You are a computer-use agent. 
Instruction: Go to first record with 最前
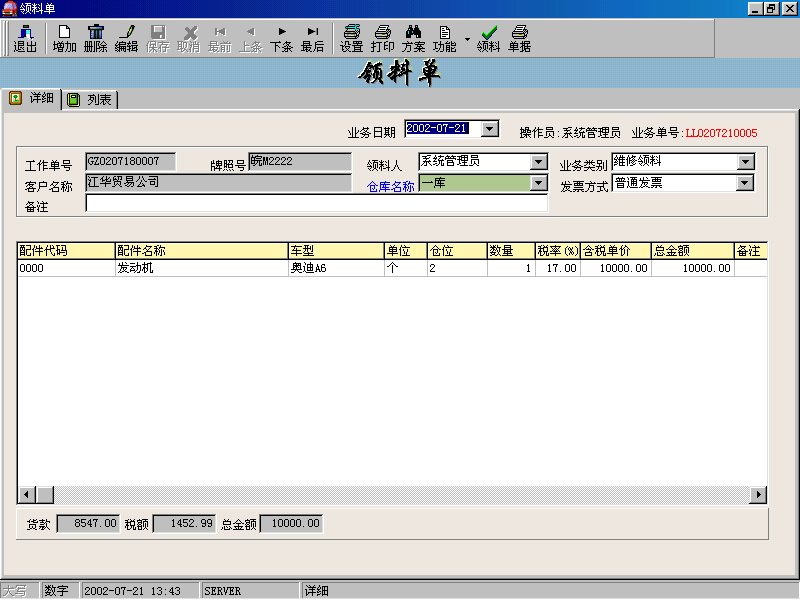pos(220,39)
